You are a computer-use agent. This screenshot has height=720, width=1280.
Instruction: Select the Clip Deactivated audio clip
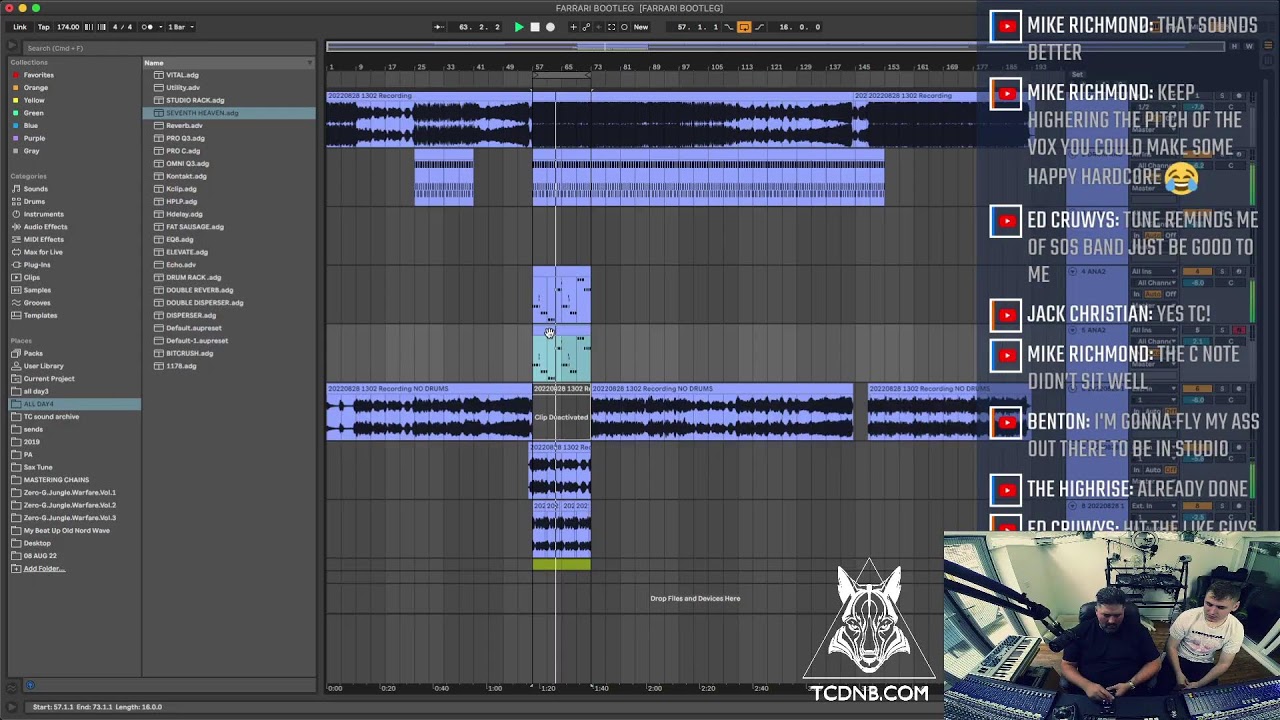pyautogui.click(x=561, y=413)
